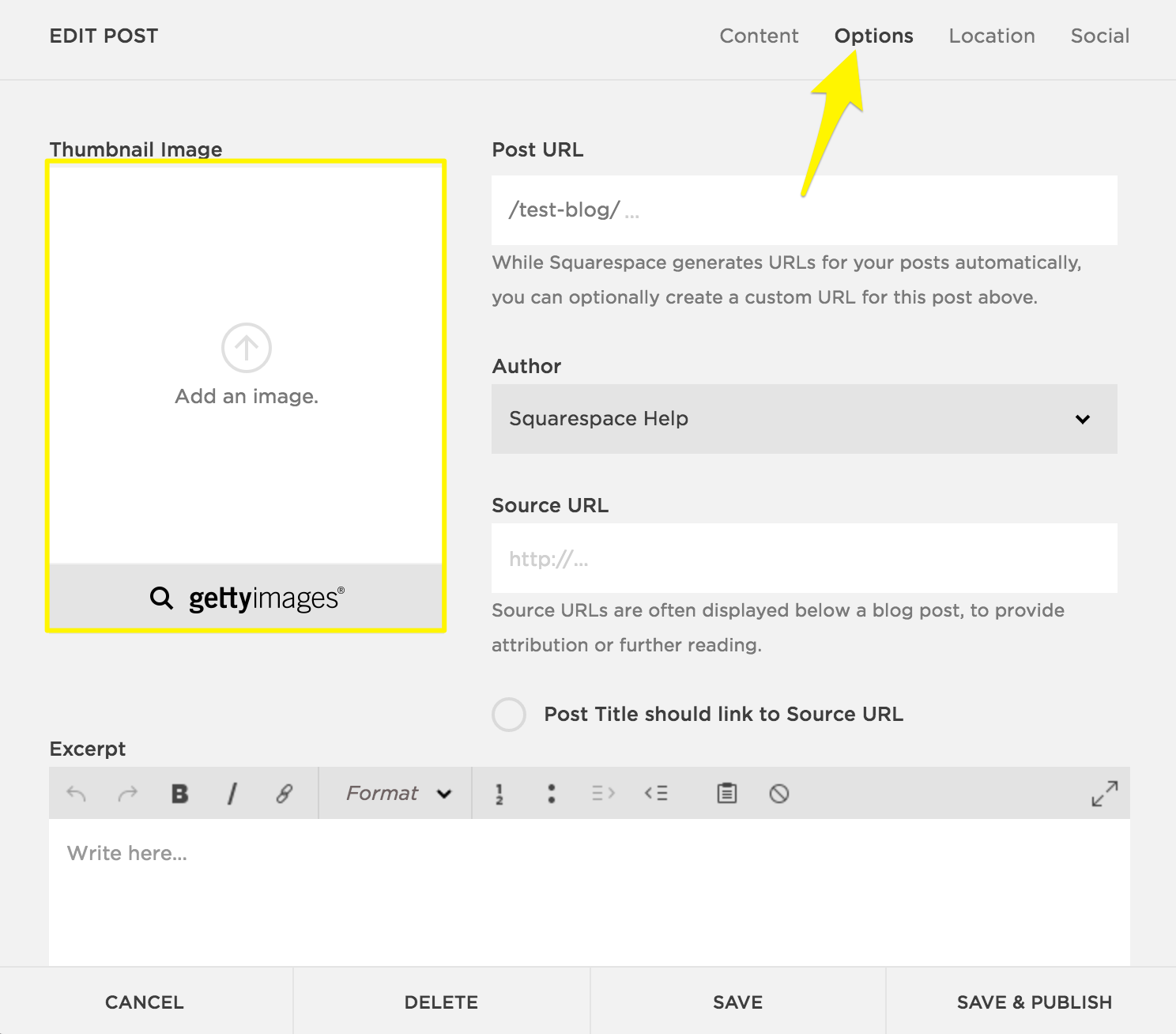Enable Post Title should link to Source URL
The image size is (1176, 1034).
click(x=509, y=714)
